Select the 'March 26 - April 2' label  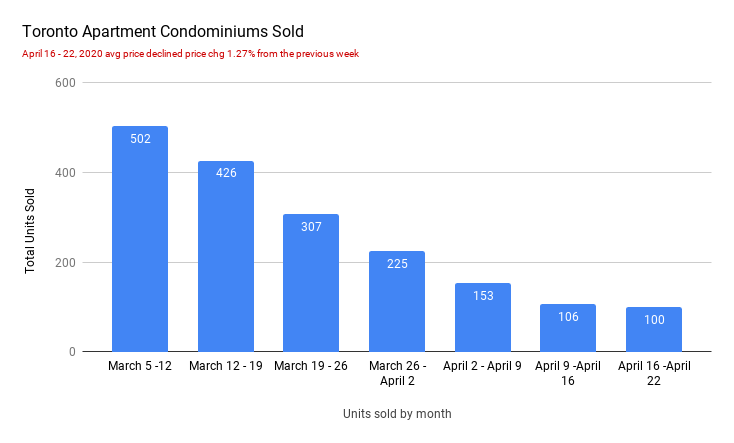coord(397,373)
